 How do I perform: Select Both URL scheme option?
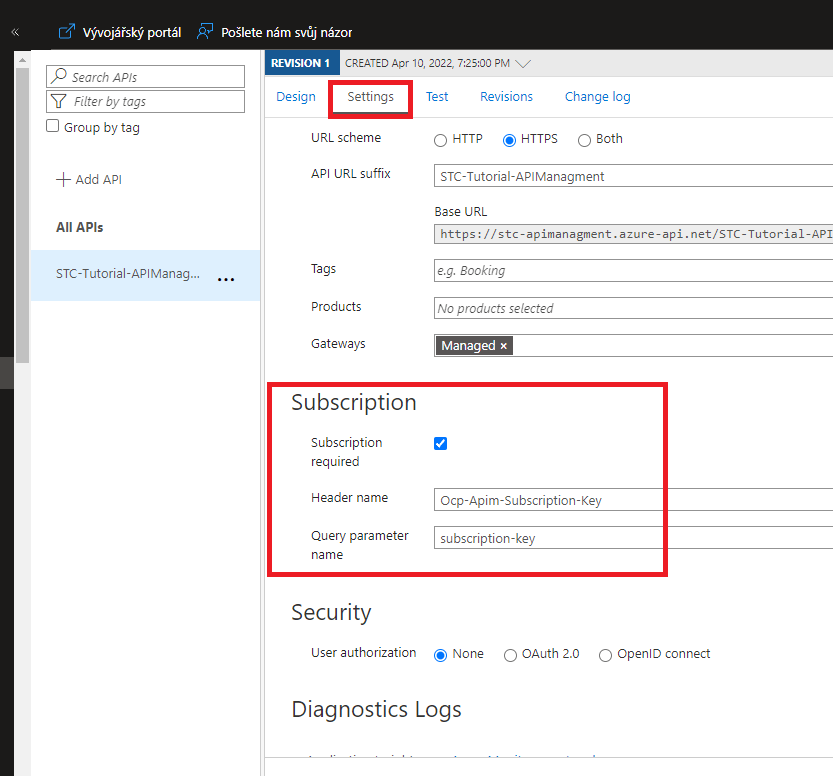584,140
